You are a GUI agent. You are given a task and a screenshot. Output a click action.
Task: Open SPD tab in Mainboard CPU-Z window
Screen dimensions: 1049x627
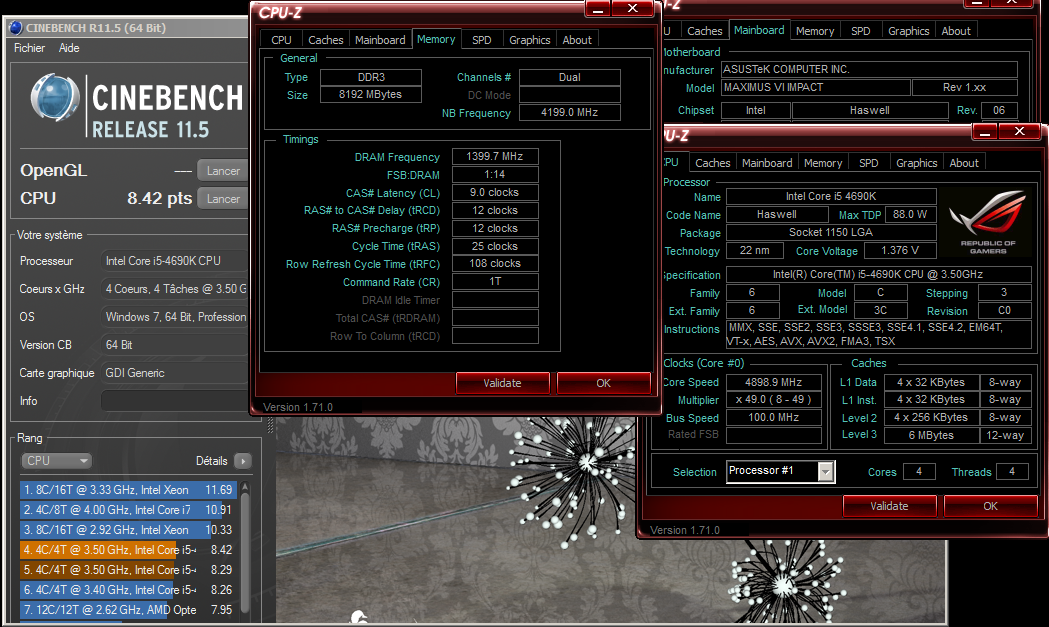[860, 31]
